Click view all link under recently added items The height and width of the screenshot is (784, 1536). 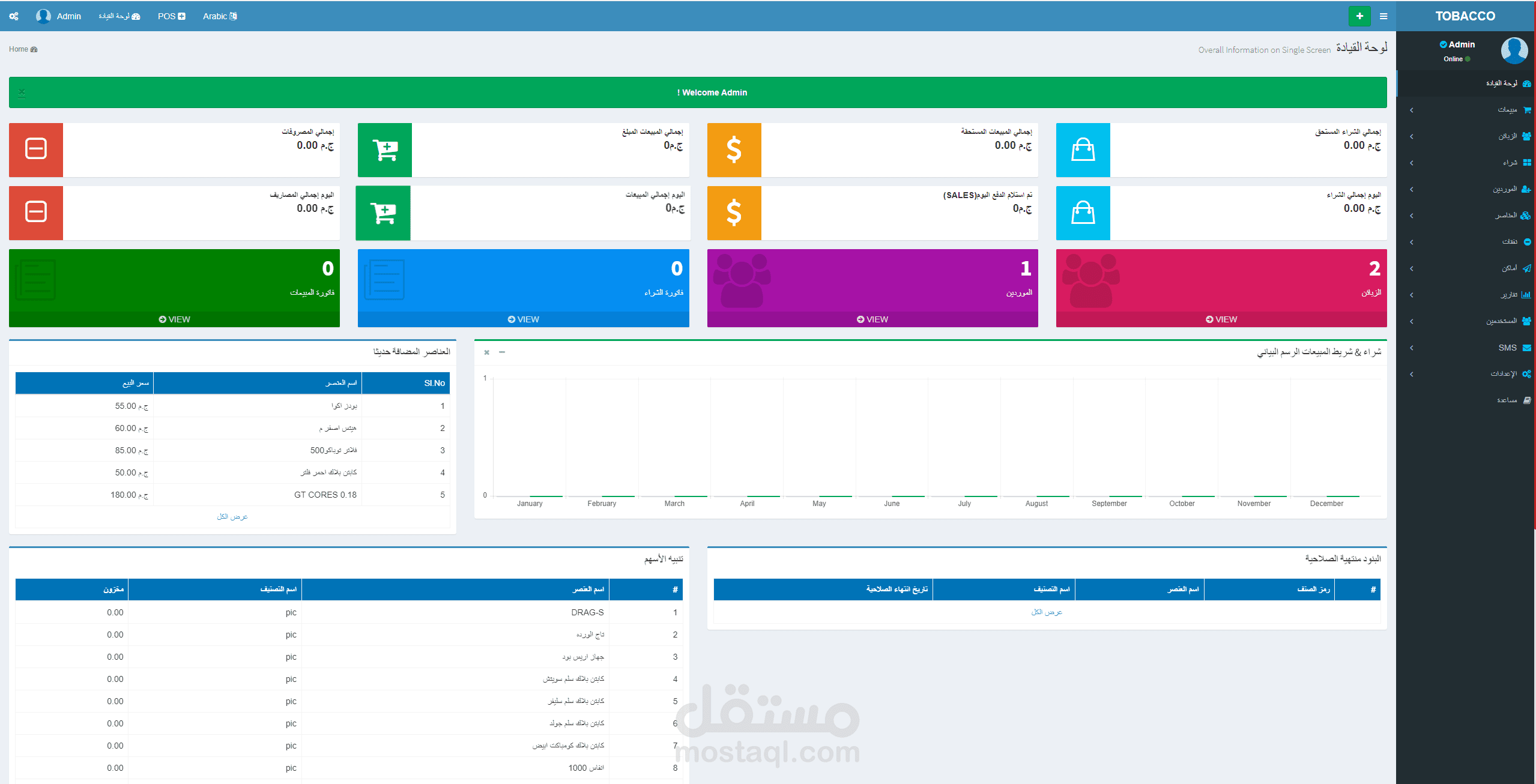(232, 516)
